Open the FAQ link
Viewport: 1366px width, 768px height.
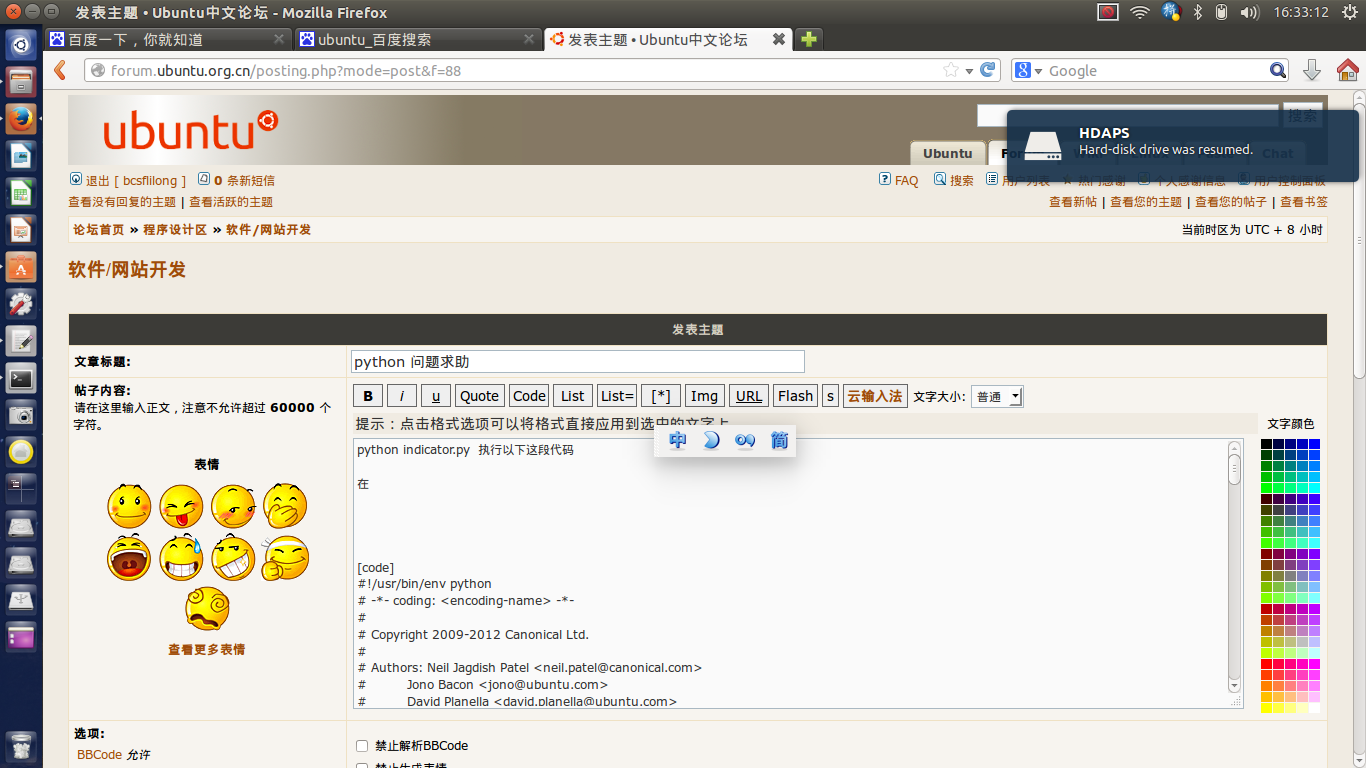[906, 181]
